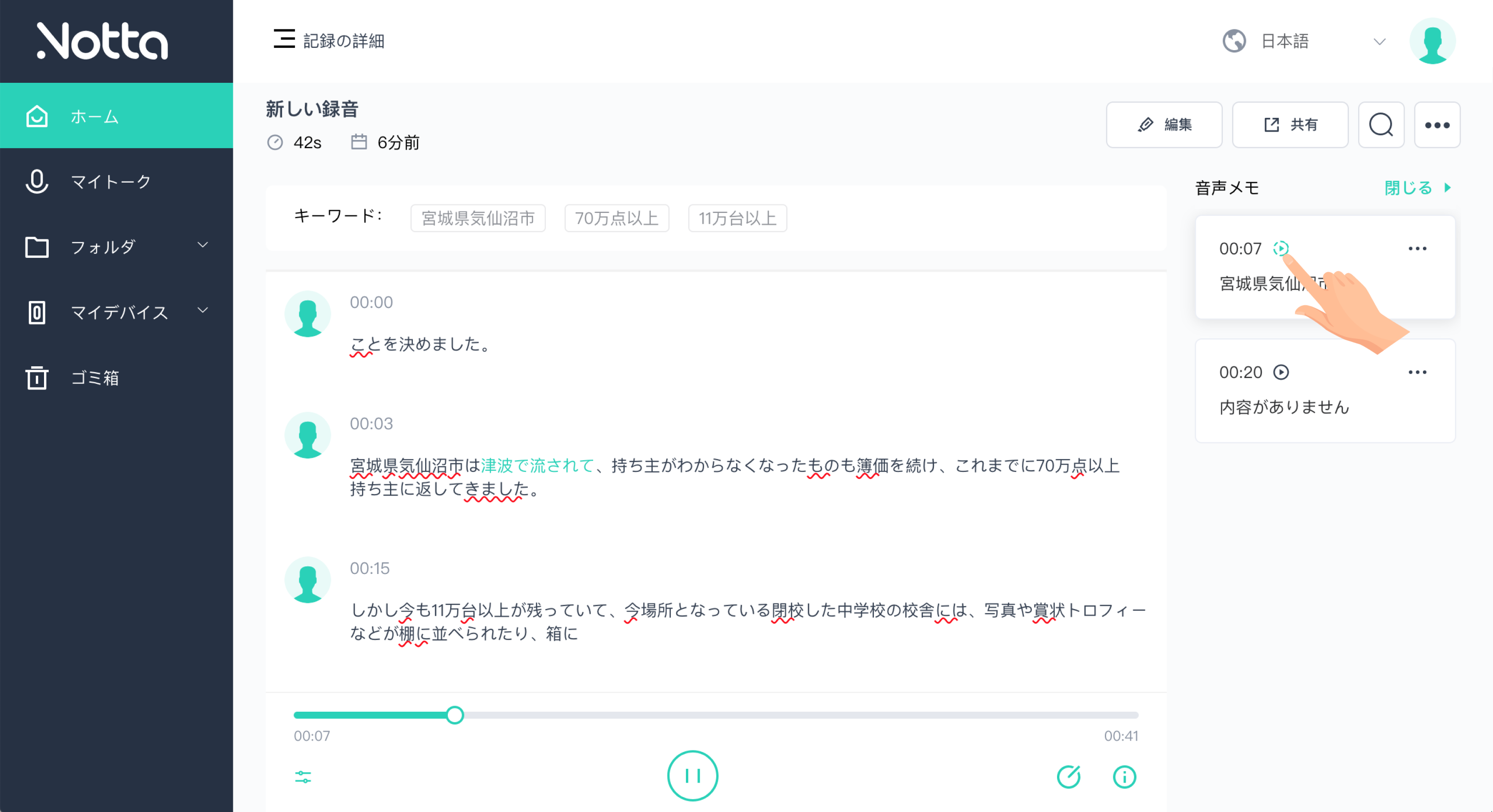The width and height of the screenshot is (1493, 812).
Task: Open options menu for the 00:20 memo
Action: coord(1418,372)
